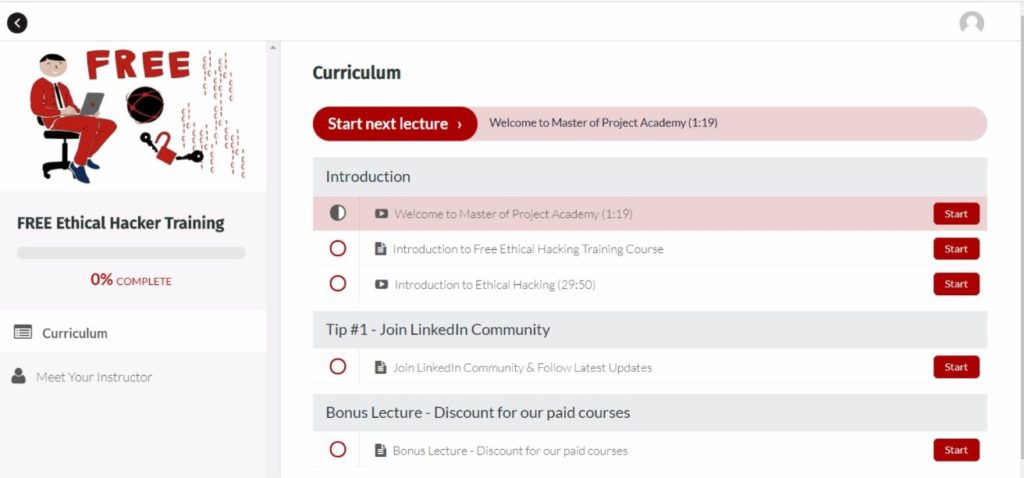Click the sidebar scrollbar up arrow
Screen dimensions: 1024x478
pos(273,48)
